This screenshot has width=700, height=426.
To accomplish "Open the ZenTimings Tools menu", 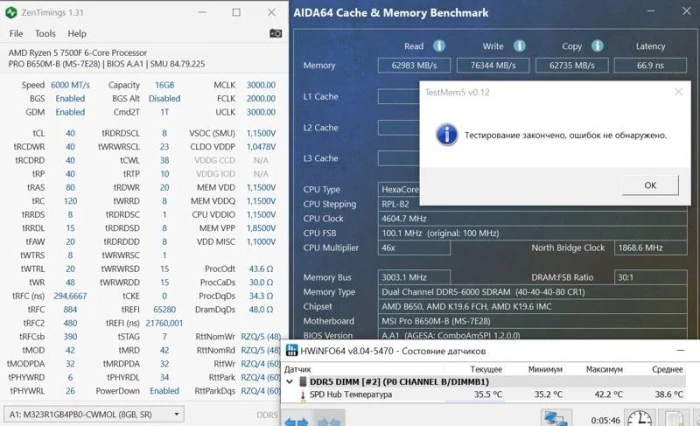I will pos(45,33).
